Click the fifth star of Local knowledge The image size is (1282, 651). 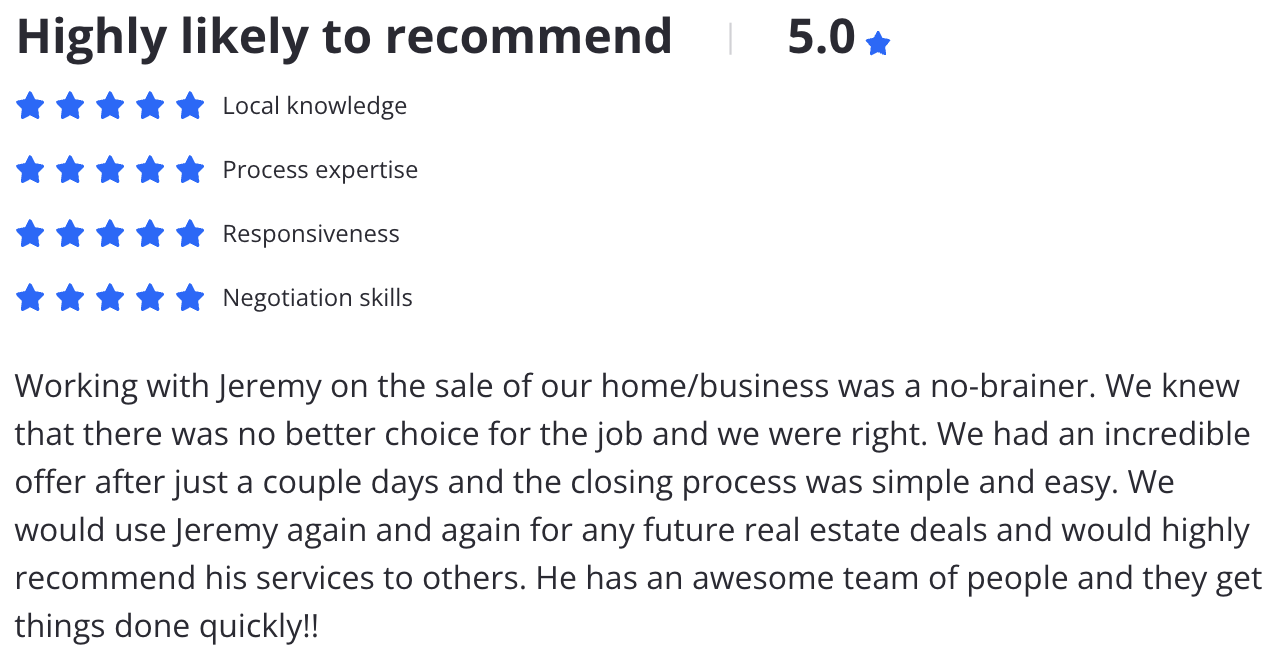click(x=190, y=105)
